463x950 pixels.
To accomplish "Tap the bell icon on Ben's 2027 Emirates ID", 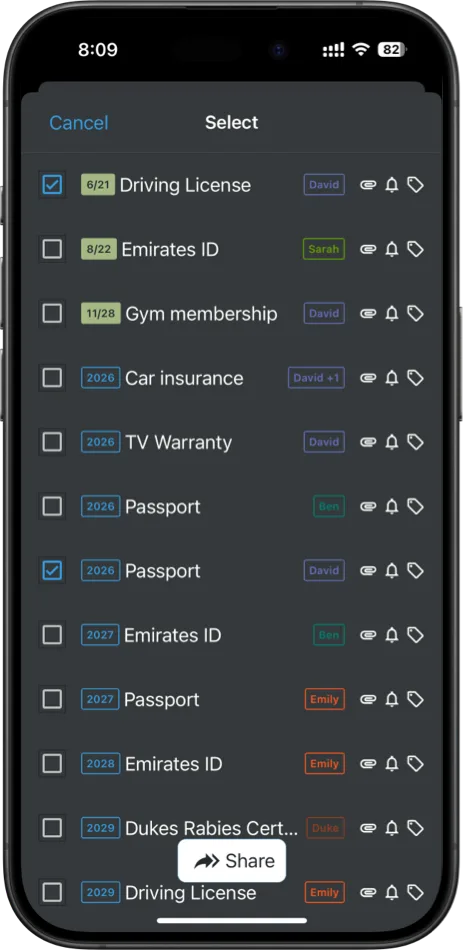I will tap(392, 635).
